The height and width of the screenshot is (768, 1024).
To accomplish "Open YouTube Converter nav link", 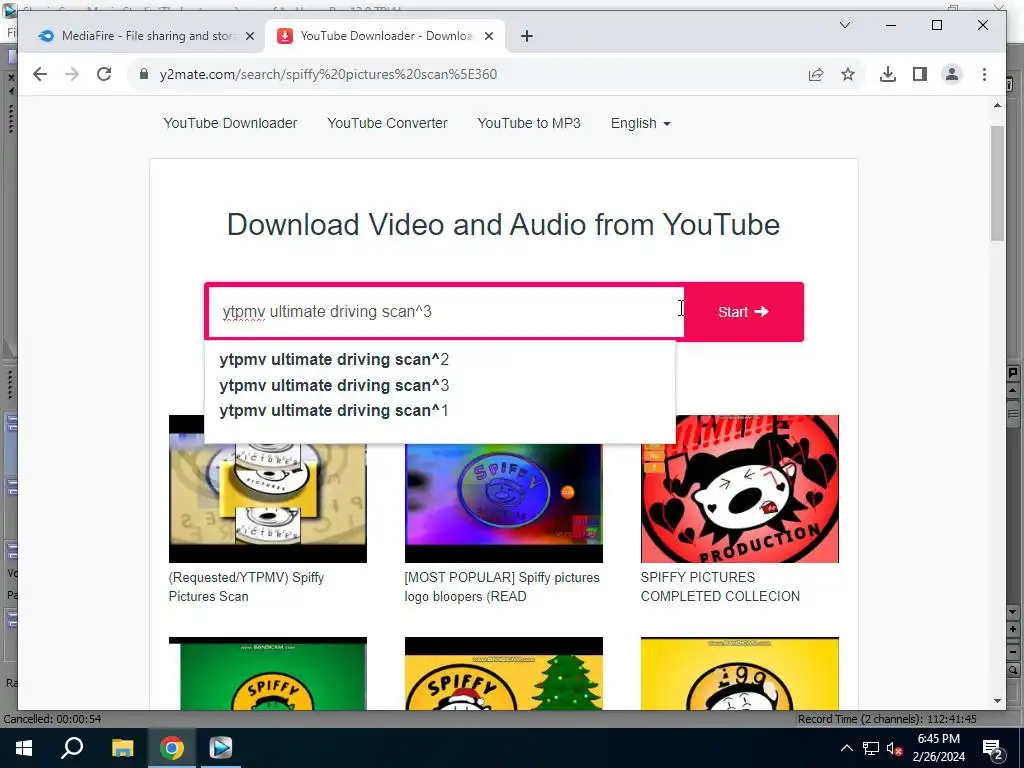I will [387, 123].
